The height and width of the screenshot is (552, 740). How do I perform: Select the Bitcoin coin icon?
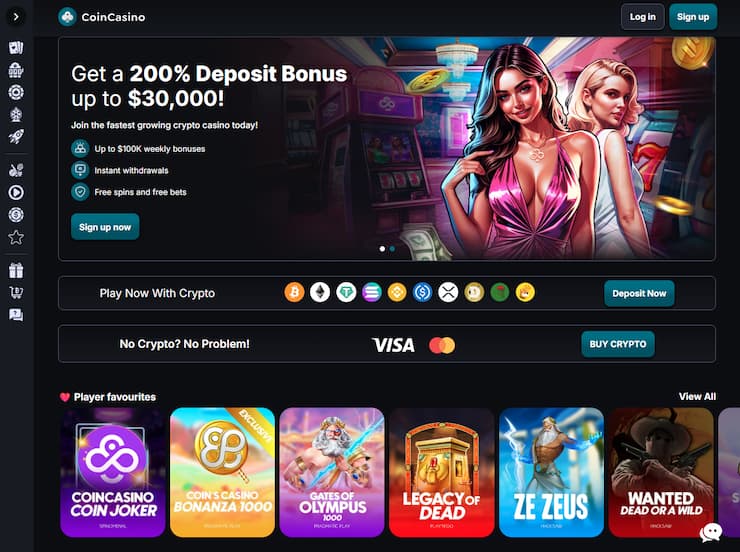click(x=294, y=293)
